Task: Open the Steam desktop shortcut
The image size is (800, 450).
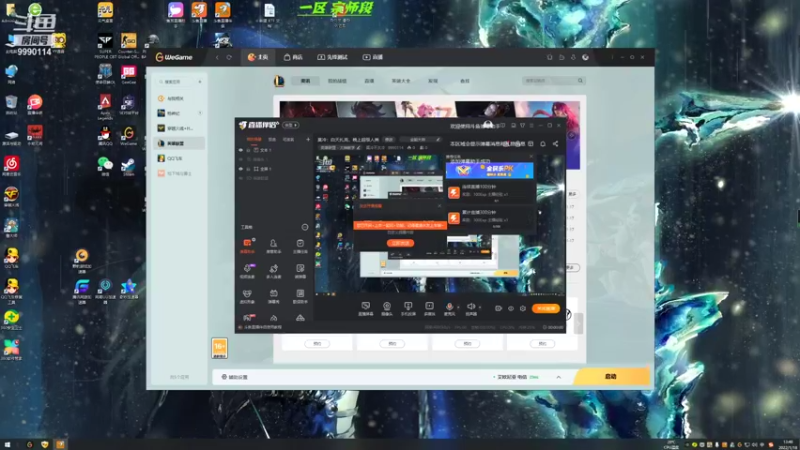Action: [x=128, y=166]
